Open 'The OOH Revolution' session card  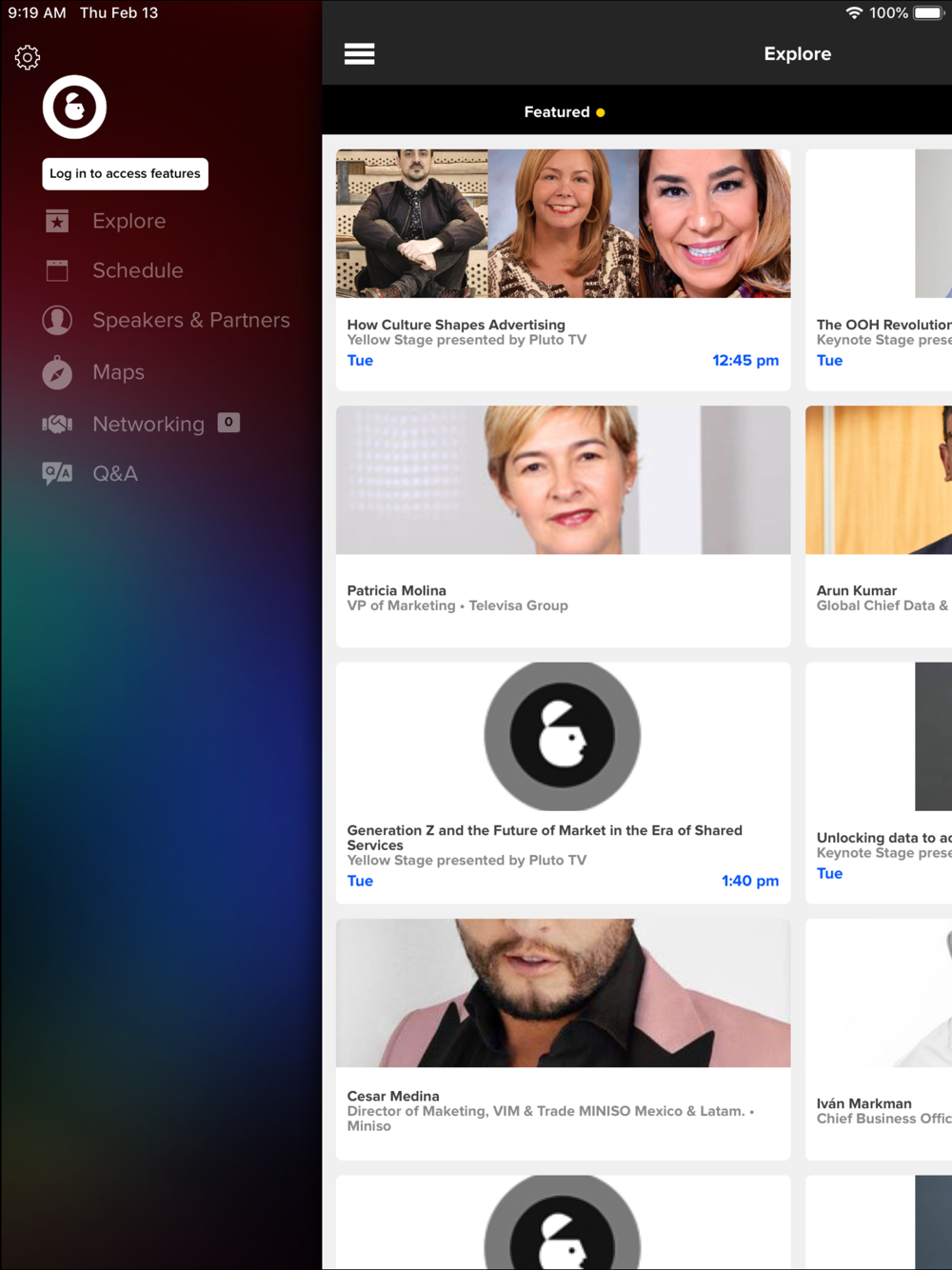[x=879, y=269]
